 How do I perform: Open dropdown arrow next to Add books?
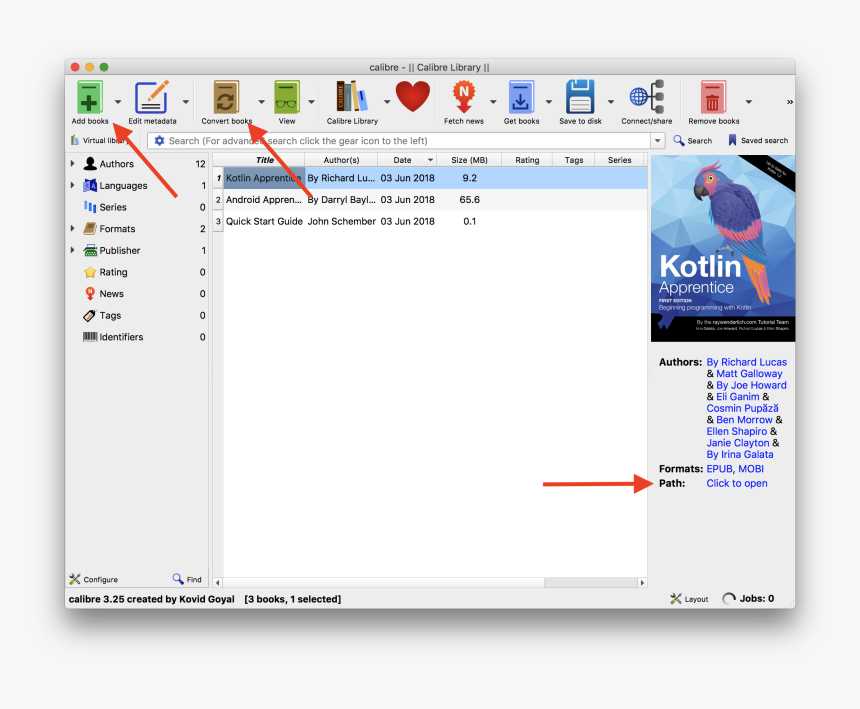pyautogui.click(x=118, y=102)
